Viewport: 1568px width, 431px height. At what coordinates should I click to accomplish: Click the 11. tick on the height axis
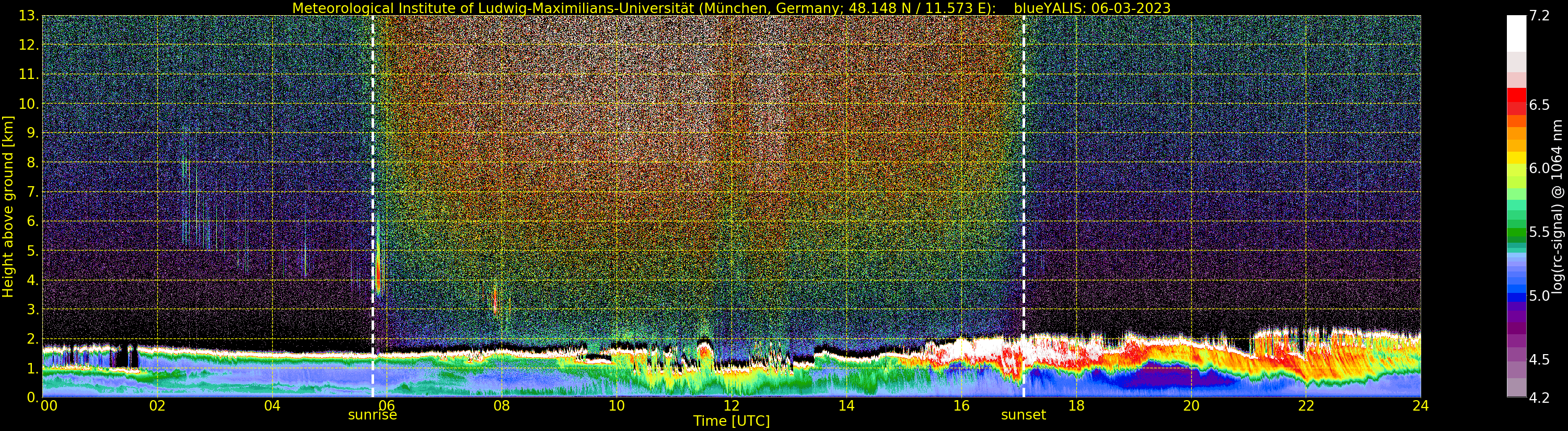click(29, 74)
